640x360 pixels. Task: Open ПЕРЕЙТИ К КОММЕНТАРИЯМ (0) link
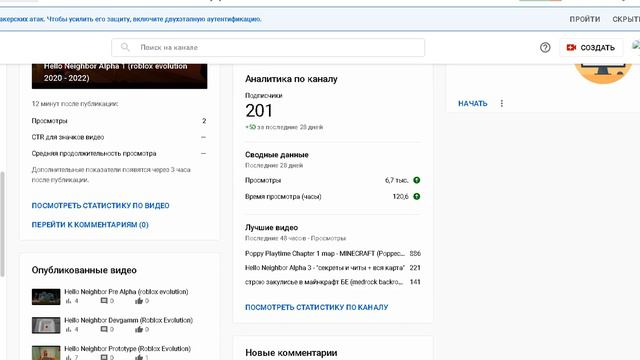tap(90, 224)
